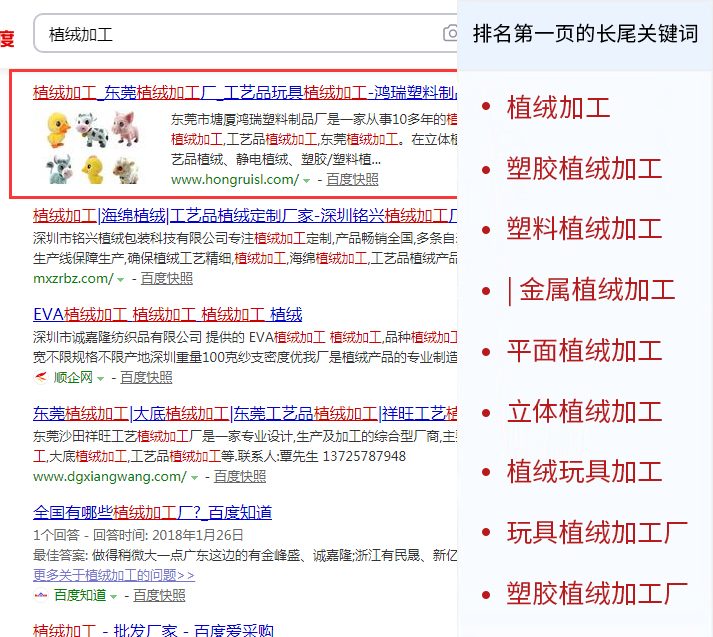The image size is (713, 637).
Task: Open 百度快照 for the dgxiangwang.com result
Action: (x=240, y=476)
